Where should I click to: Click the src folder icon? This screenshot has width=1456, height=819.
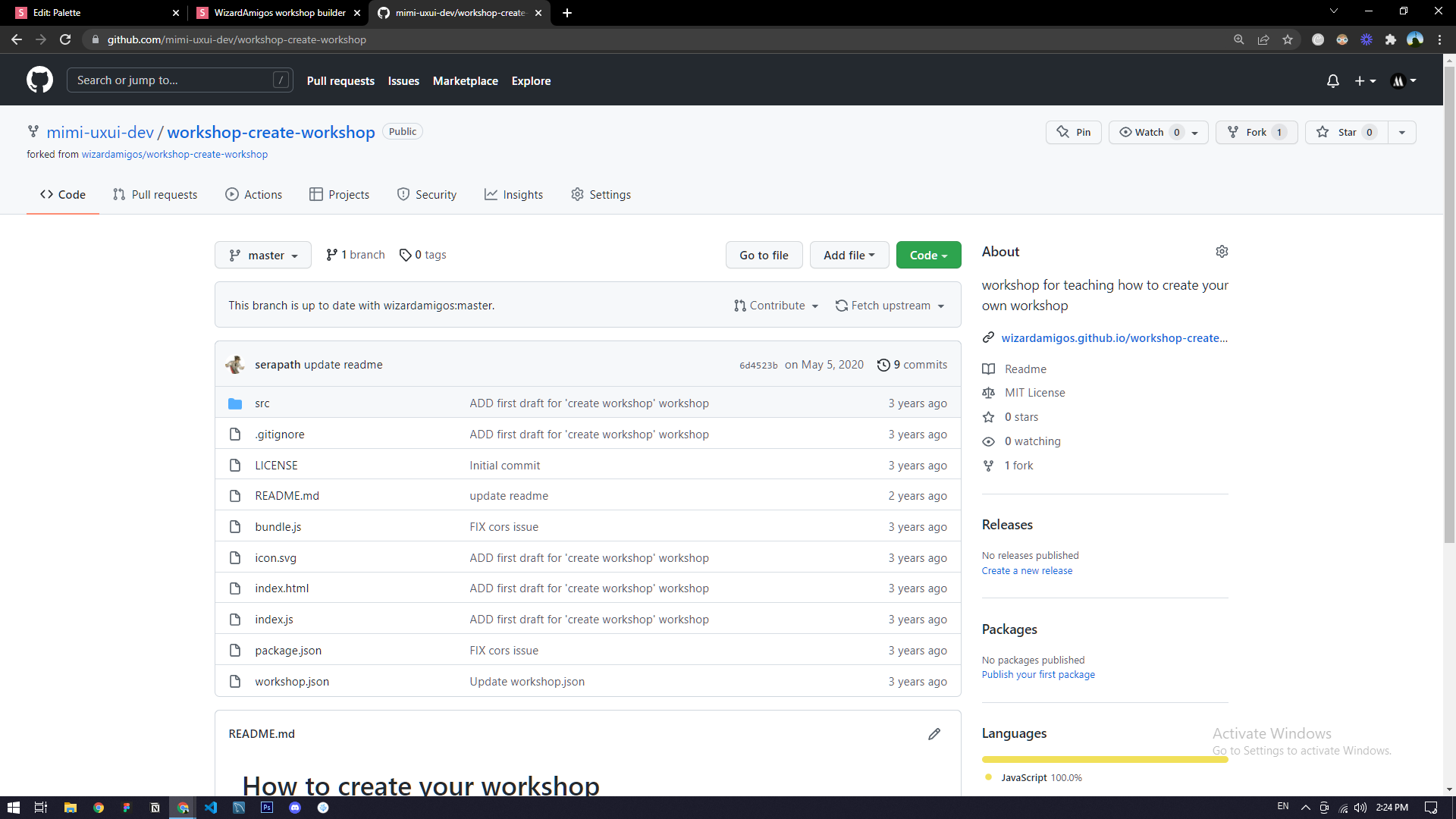click(235, 403)
